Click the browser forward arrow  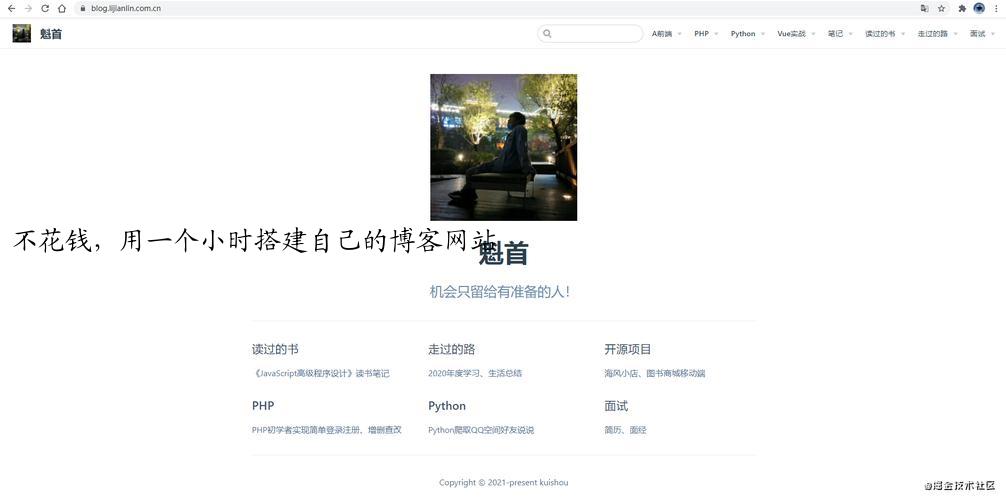(x=28, y=8)
